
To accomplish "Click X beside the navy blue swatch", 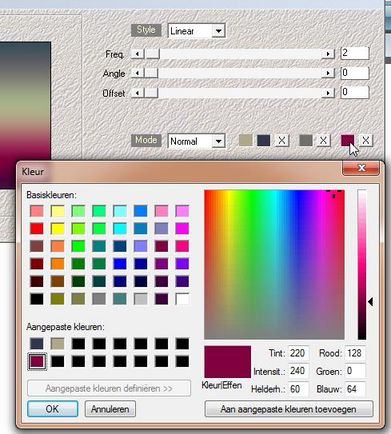I will [282, 140].
